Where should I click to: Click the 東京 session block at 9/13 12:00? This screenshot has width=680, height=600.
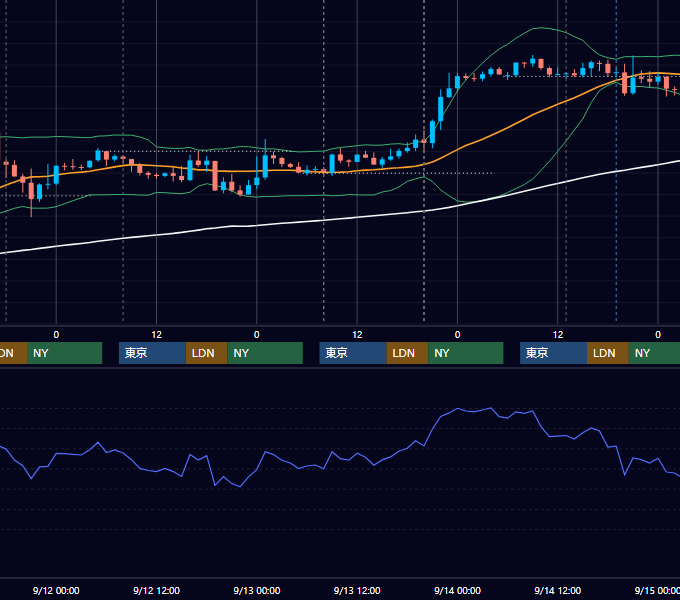coord(353,353)
